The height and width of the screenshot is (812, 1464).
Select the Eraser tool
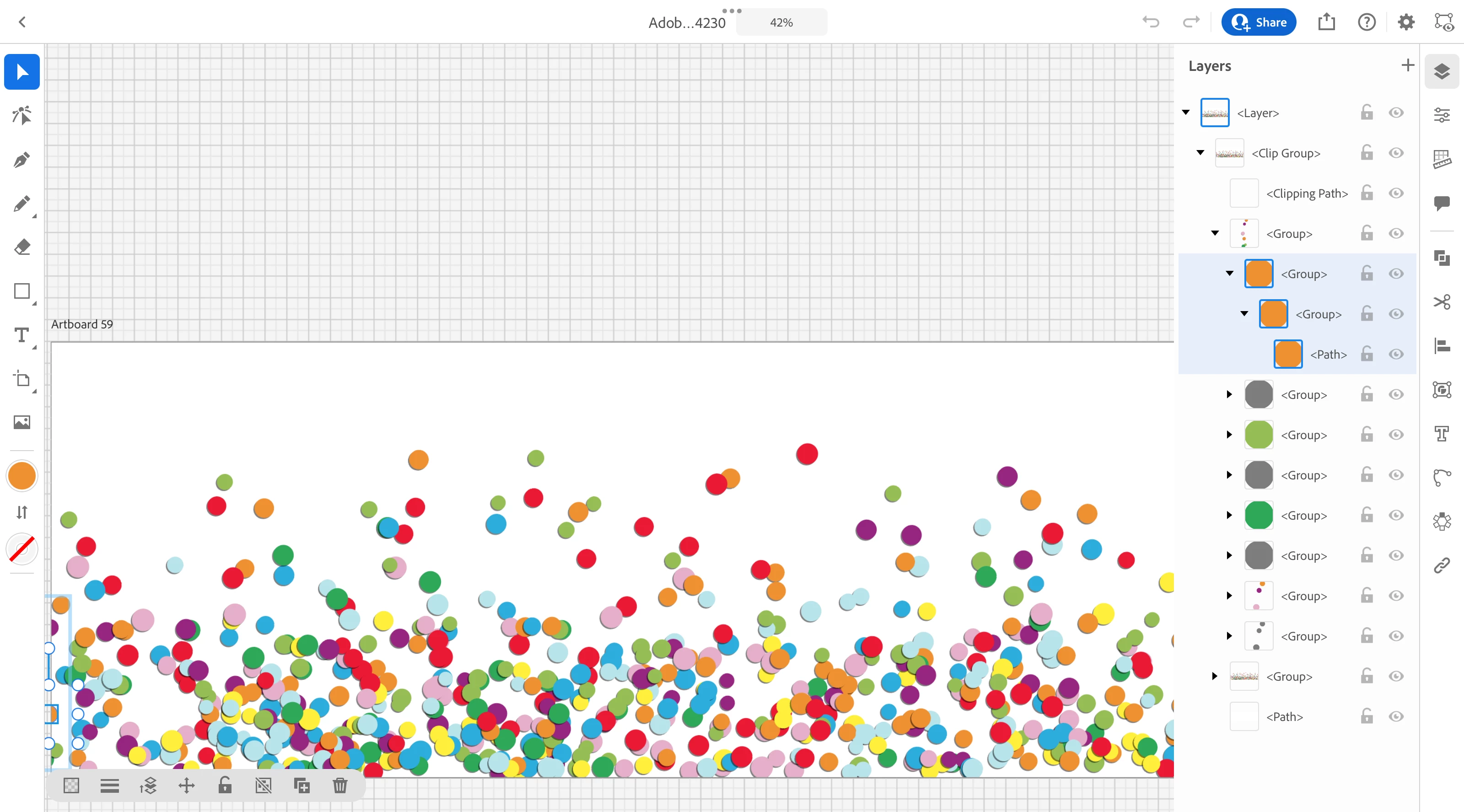click(x=22, y=247)
